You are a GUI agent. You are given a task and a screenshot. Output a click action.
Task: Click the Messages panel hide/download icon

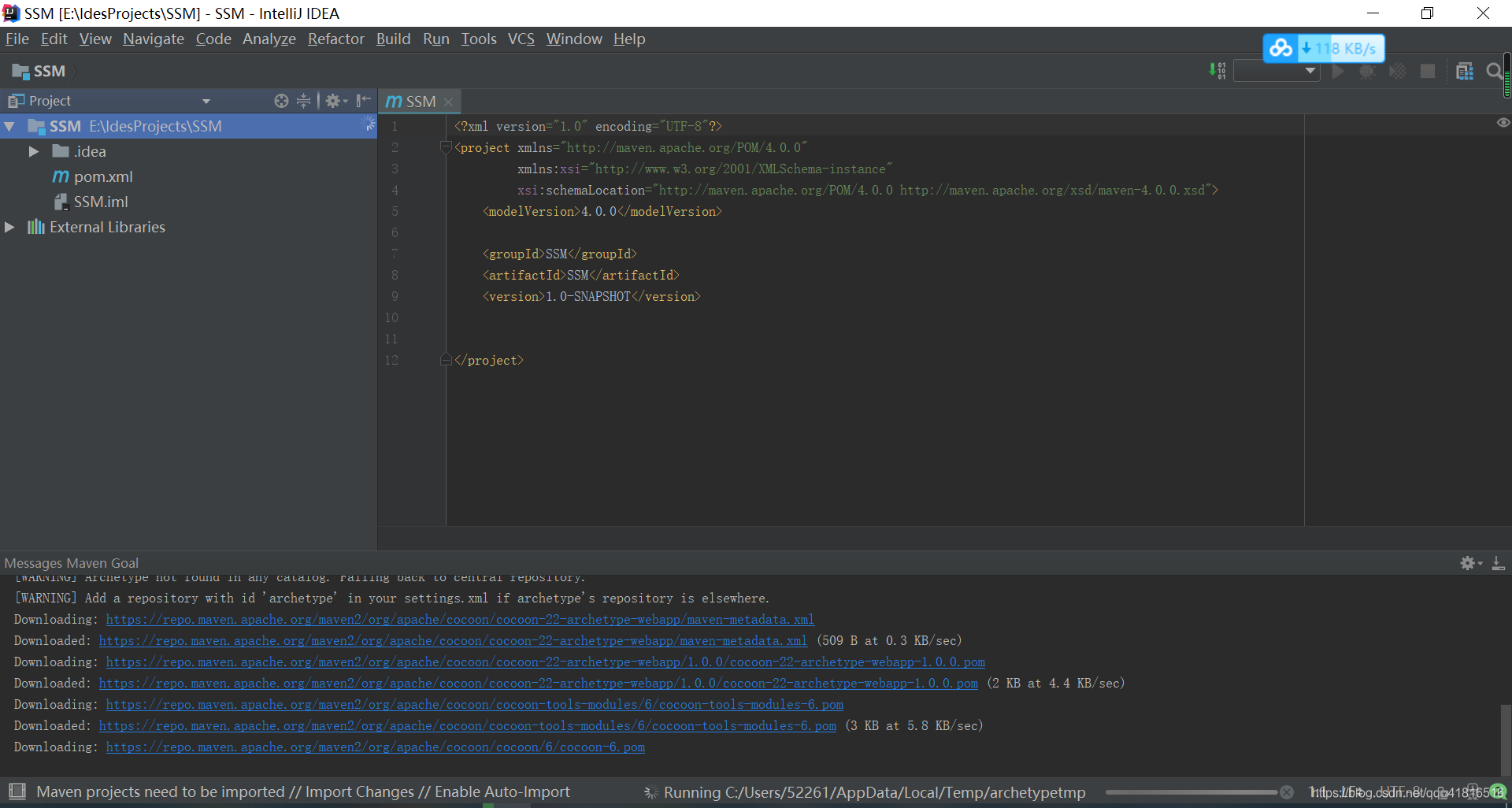(x=1499, y=563)
